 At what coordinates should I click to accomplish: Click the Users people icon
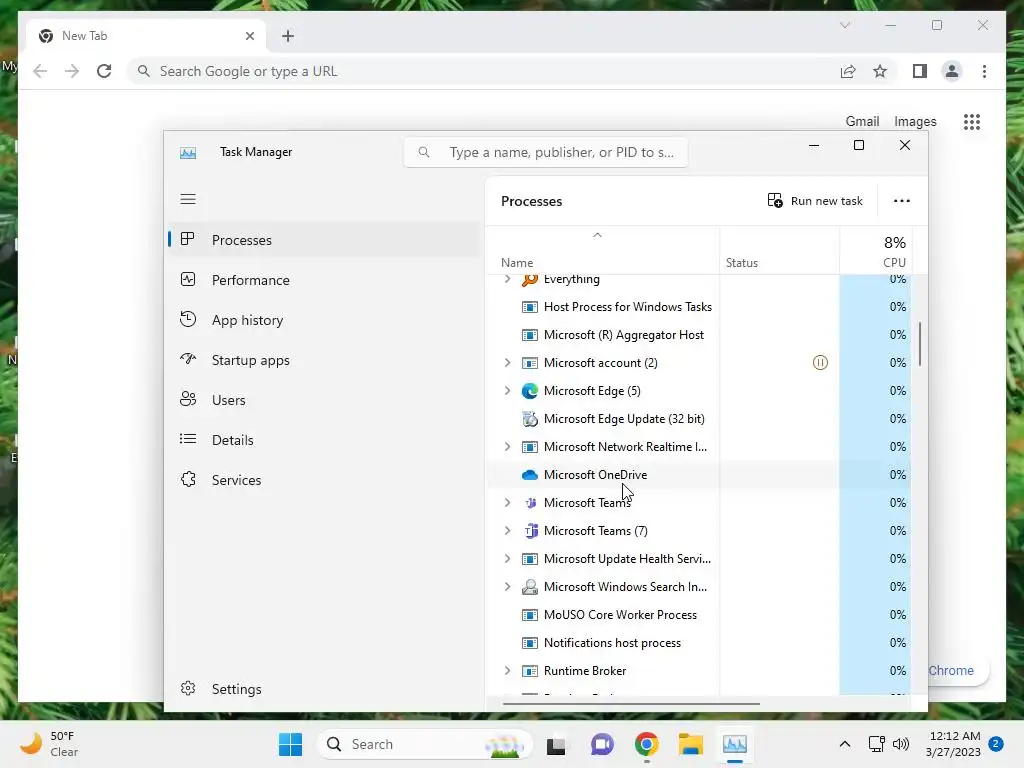188,399
